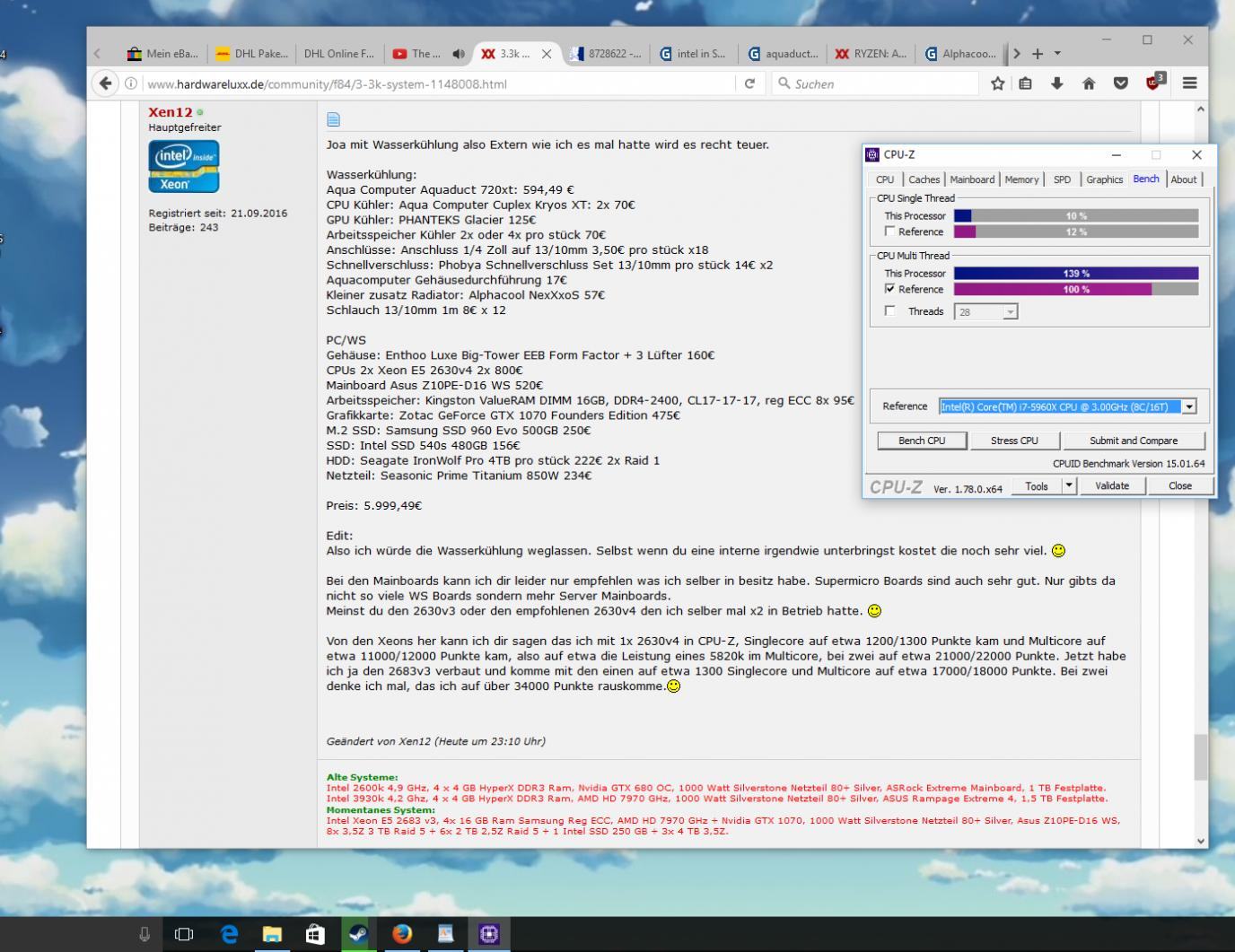Click the page vertical scrollbar thumb
This screenshot has width=1235, height=952.
(x=1200, y=757)
